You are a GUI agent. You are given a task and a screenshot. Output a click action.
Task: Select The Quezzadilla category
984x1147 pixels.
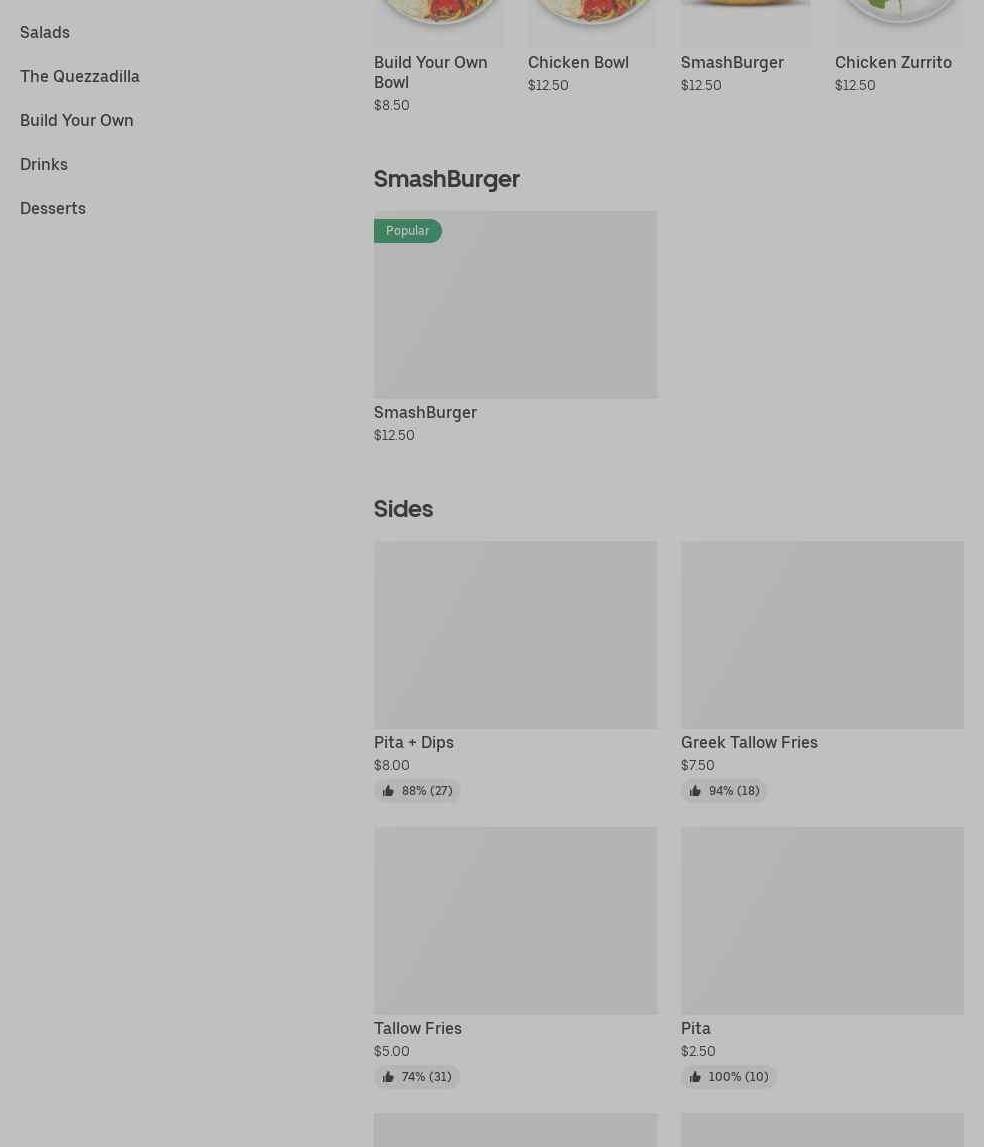click(x=80, y=76)
